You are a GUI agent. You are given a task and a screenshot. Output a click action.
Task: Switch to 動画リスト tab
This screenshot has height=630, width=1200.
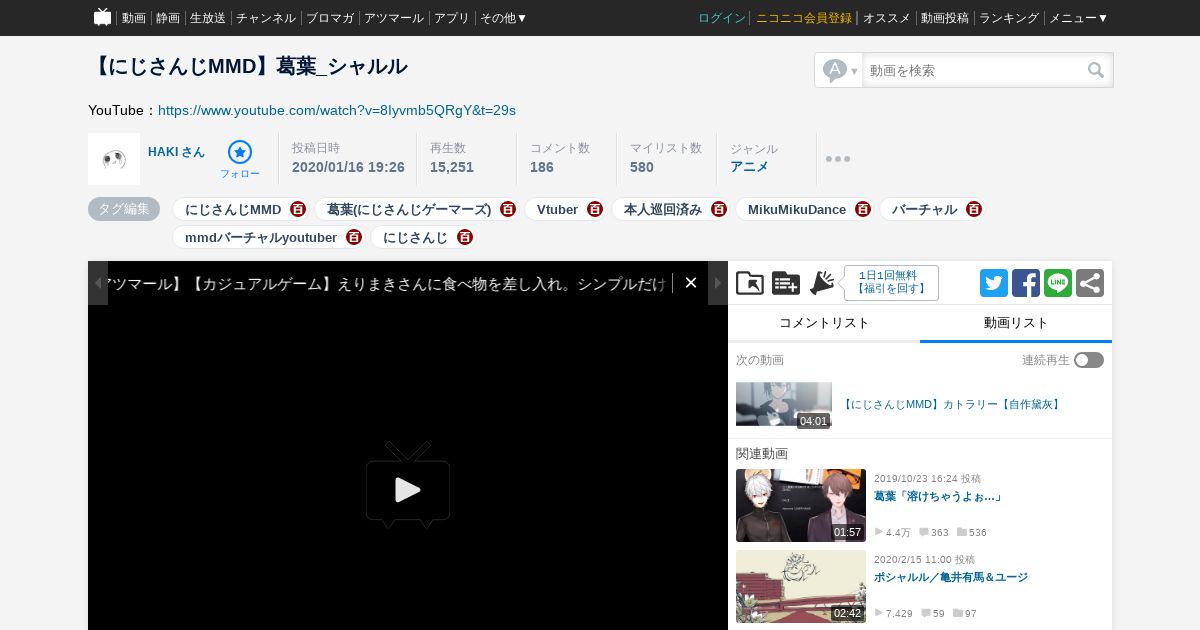[1016, 323]
